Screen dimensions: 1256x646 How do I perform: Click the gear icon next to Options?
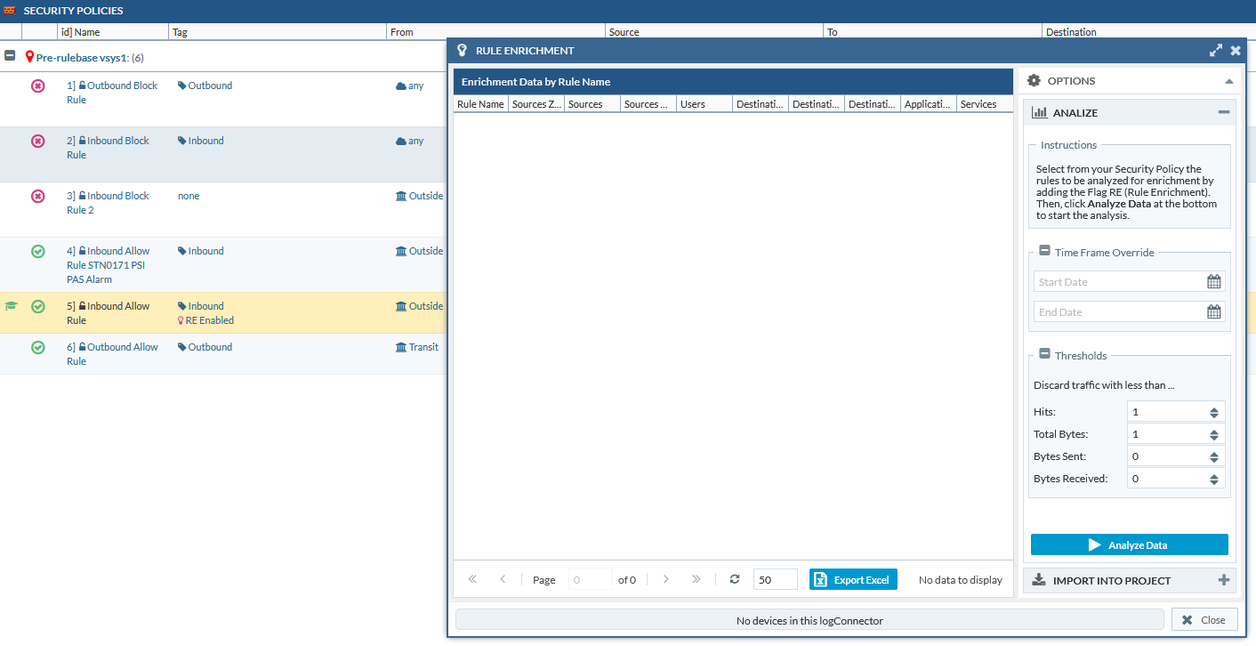[x=1034, y=81]
